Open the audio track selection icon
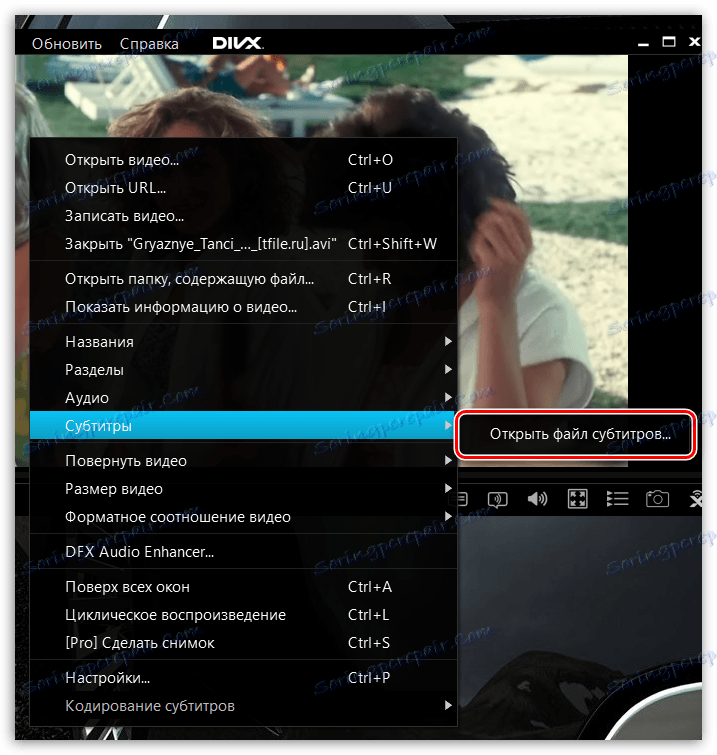Image resolution: width=717 pixels, height=755 pixels. point(497,499)
